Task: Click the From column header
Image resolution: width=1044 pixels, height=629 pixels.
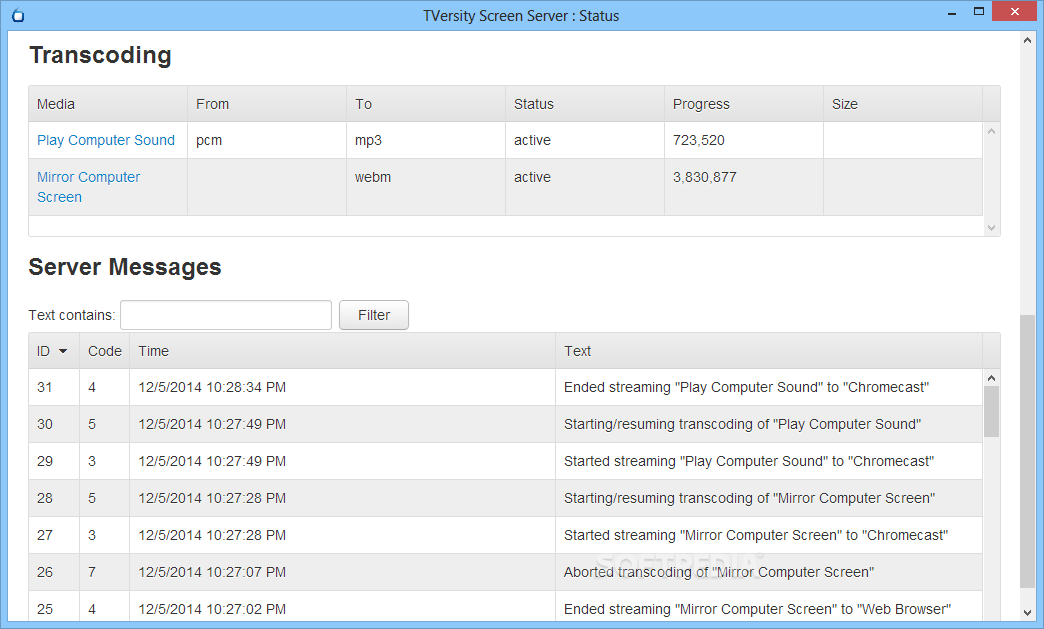Action: tap(267, 104)
